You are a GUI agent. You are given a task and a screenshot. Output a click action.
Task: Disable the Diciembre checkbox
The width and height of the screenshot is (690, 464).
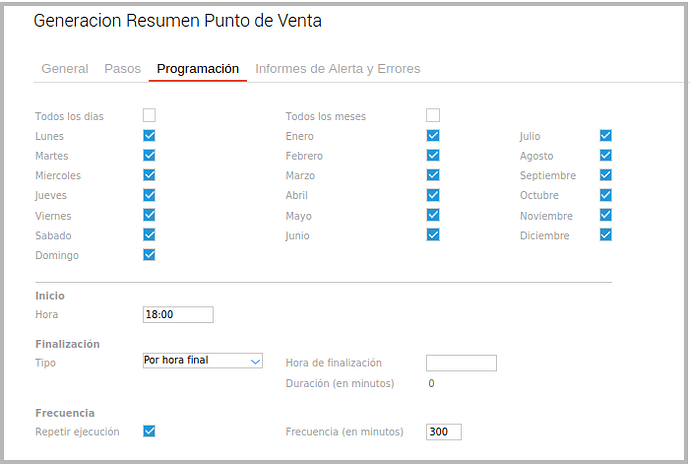605,235
